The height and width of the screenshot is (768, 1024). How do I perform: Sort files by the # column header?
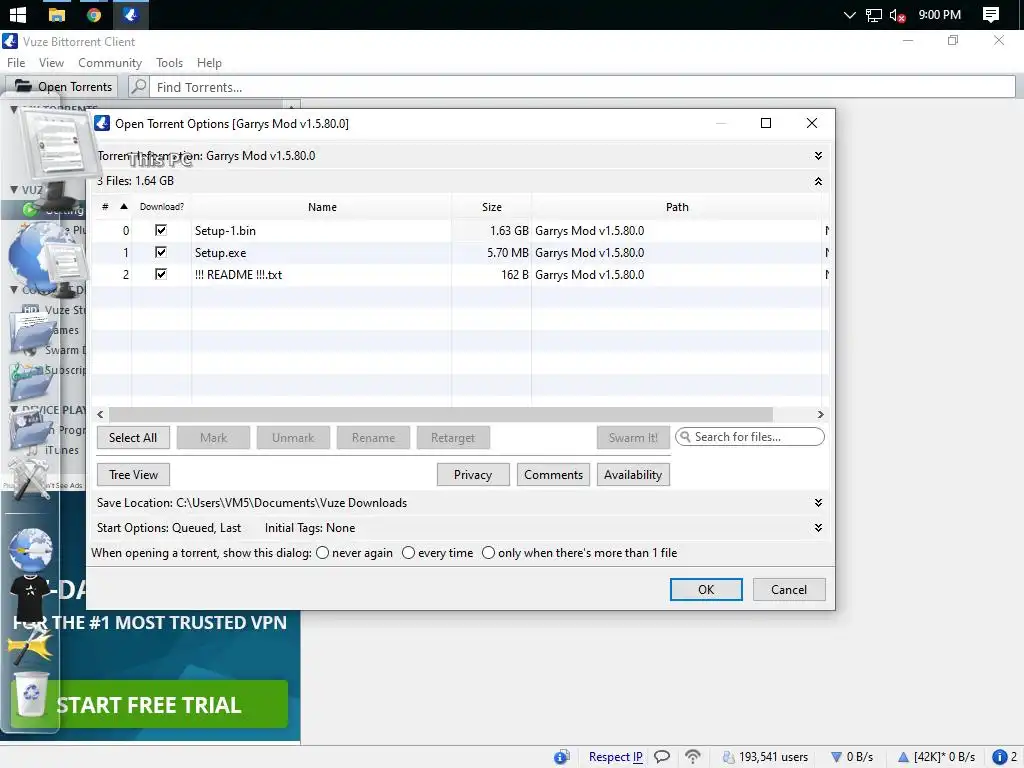(x=112, y=207)
